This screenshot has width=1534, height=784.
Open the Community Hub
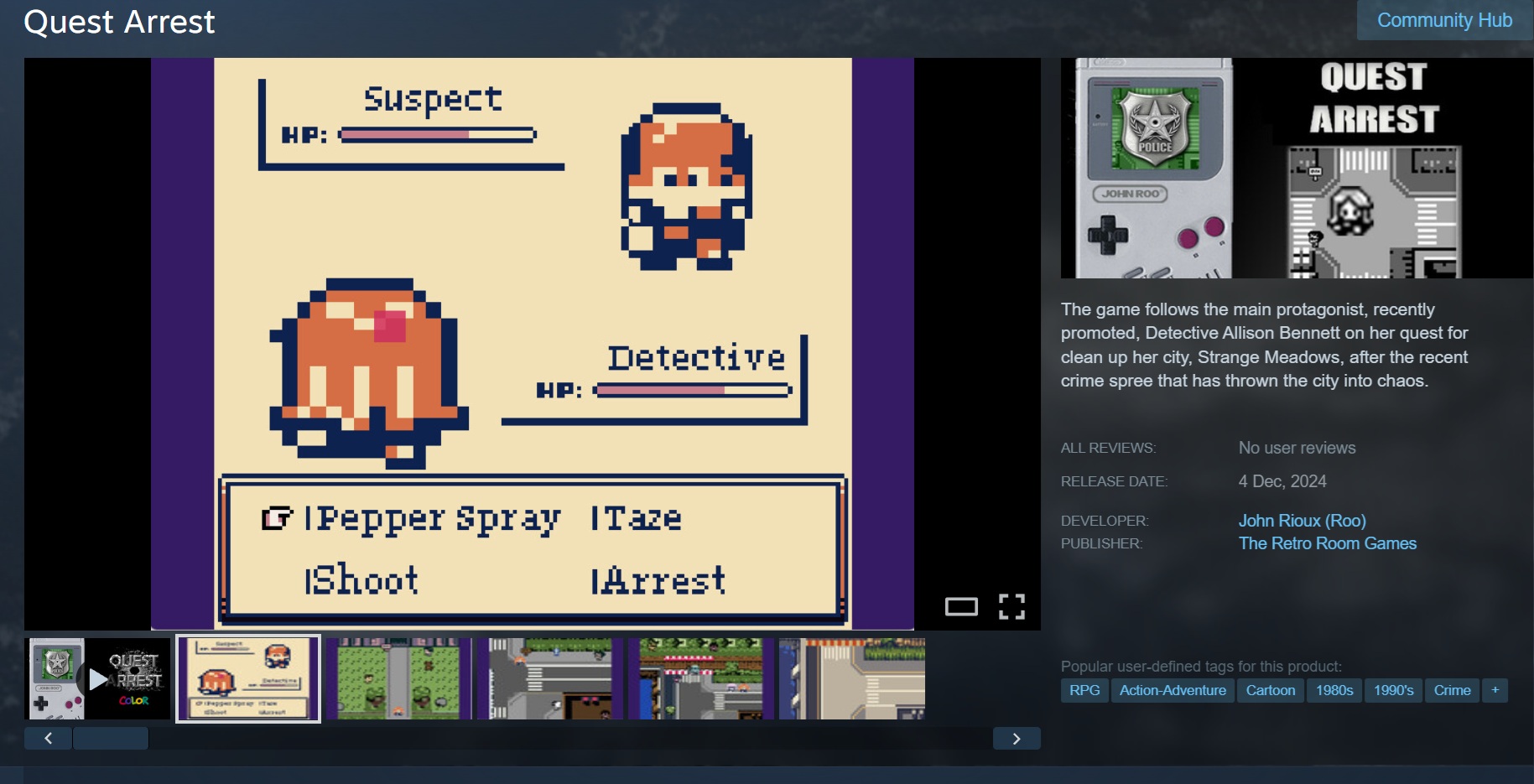coord(1444,20)
